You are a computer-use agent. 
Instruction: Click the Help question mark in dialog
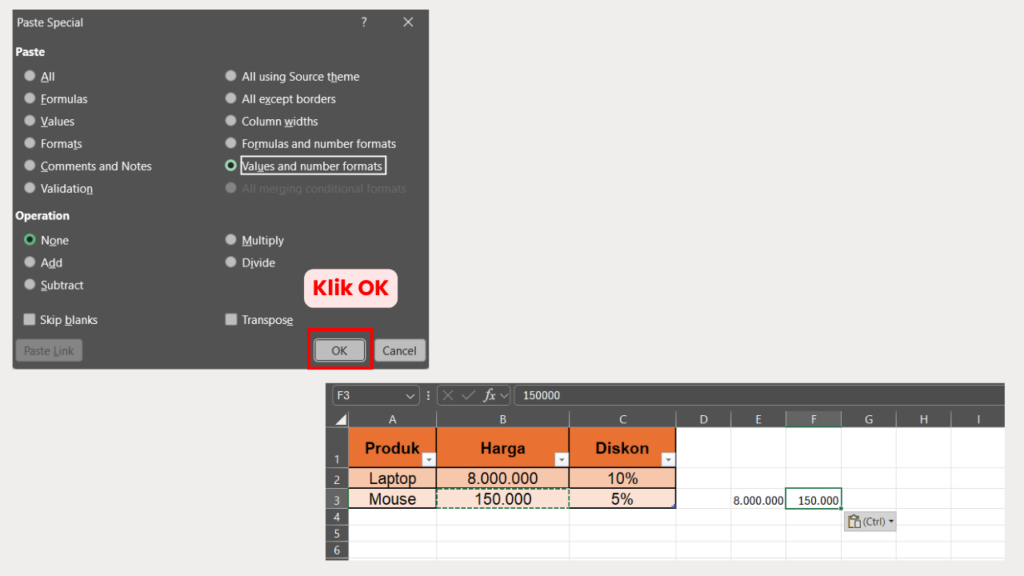coord(364,22)
